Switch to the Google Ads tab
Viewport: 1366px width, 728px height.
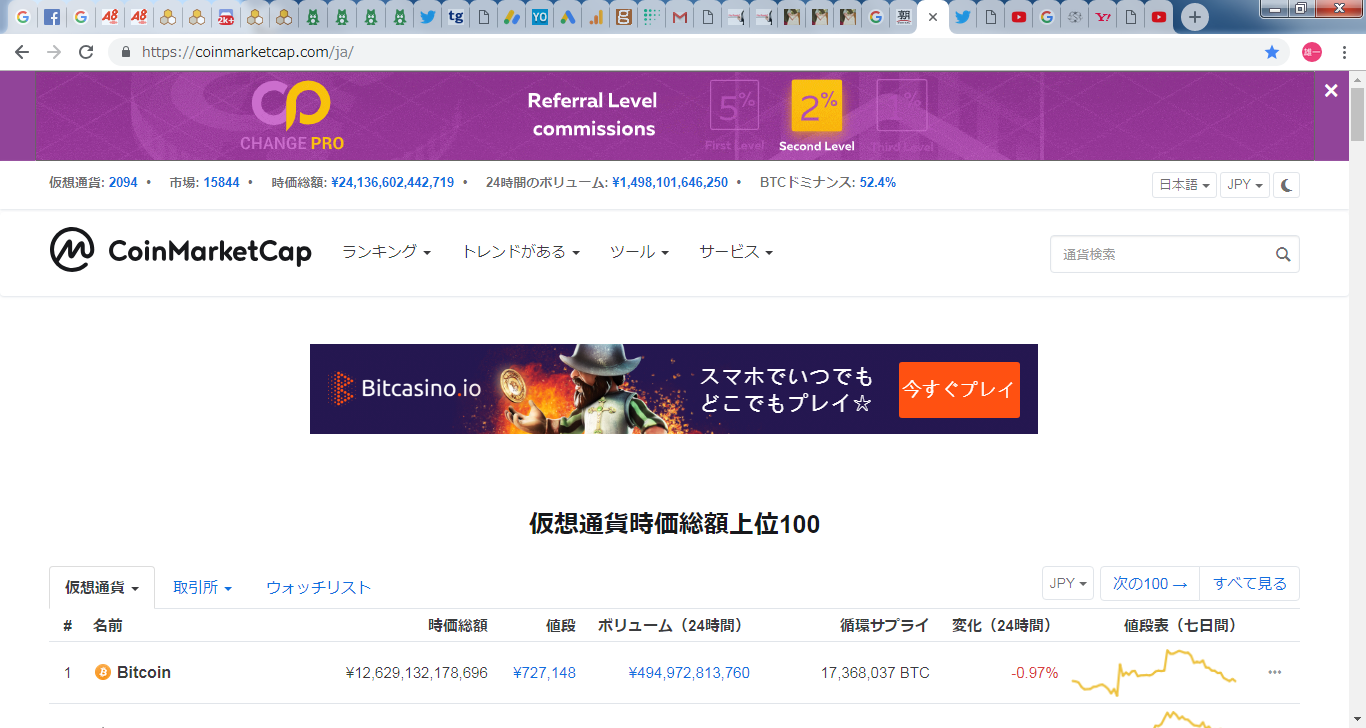coord(568,17)
